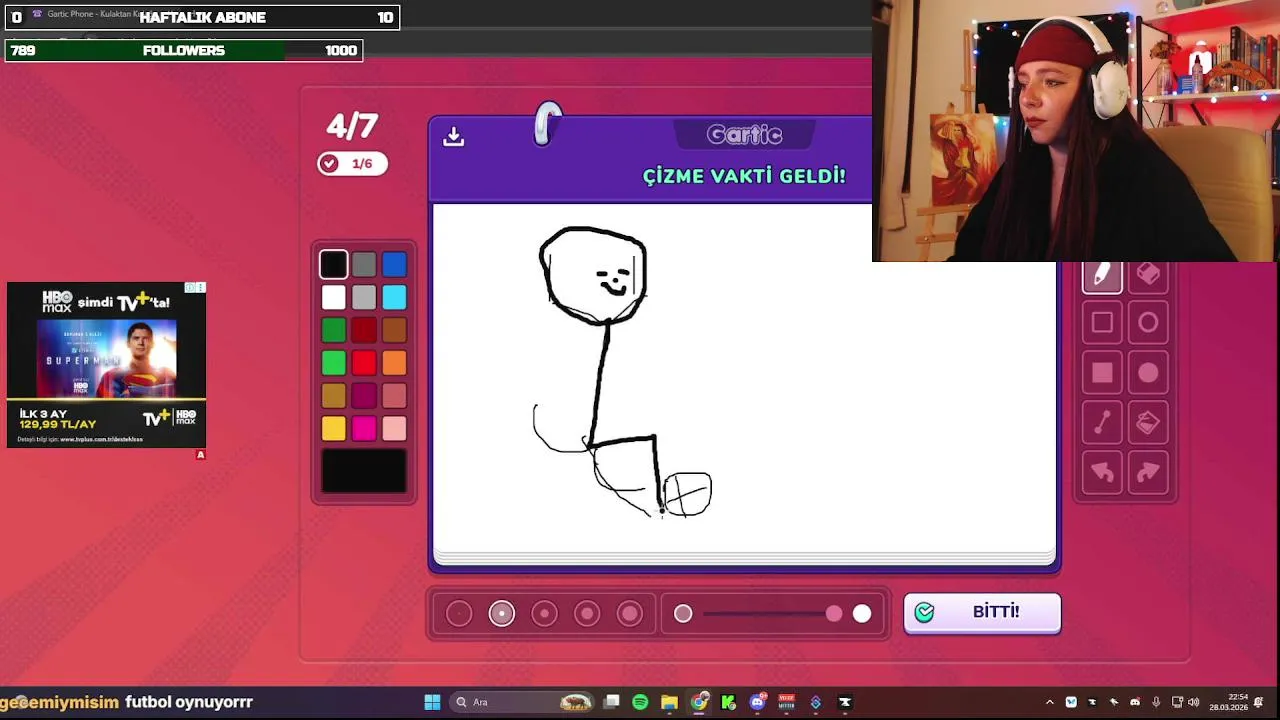Pick the bright green color swatch
The height and width of the screenshot is (720, 1280).
(334, 363)
